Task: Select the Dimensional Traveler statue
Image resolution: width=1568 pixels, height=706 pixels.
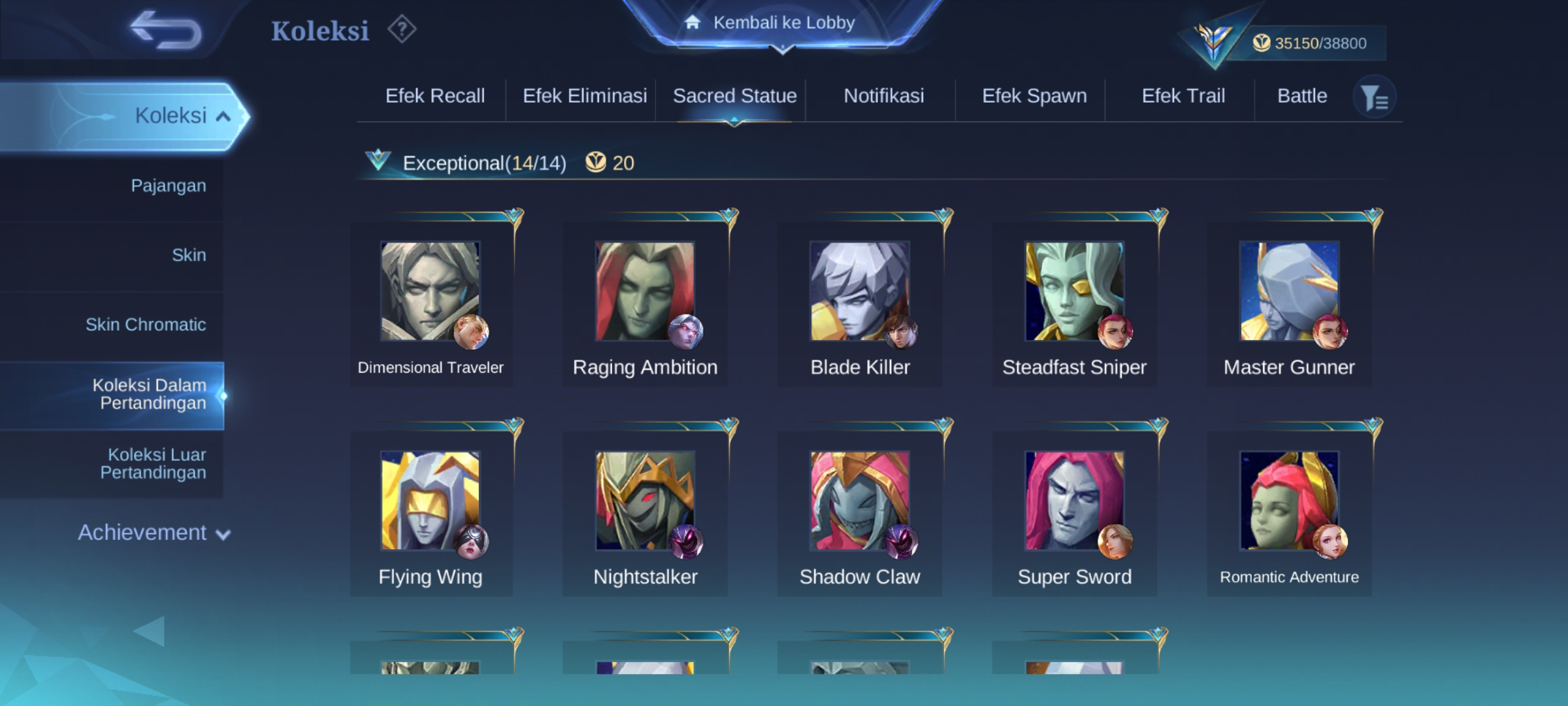Action: [x=431, y=304]
